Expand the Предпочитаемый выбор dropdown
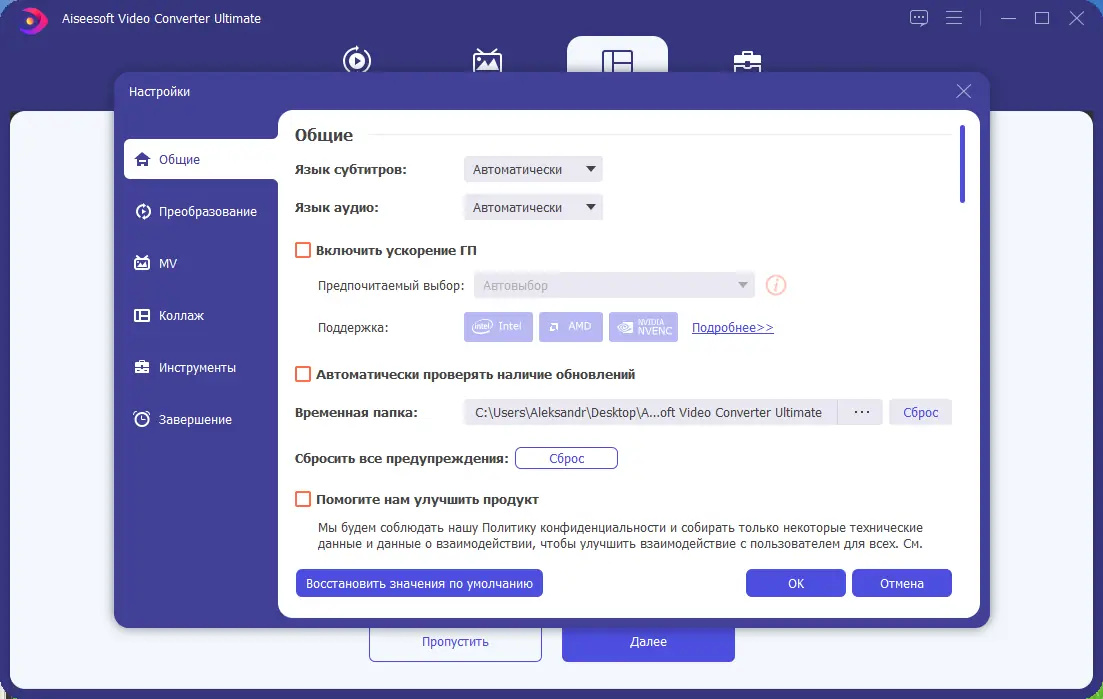 pos(614,286)
